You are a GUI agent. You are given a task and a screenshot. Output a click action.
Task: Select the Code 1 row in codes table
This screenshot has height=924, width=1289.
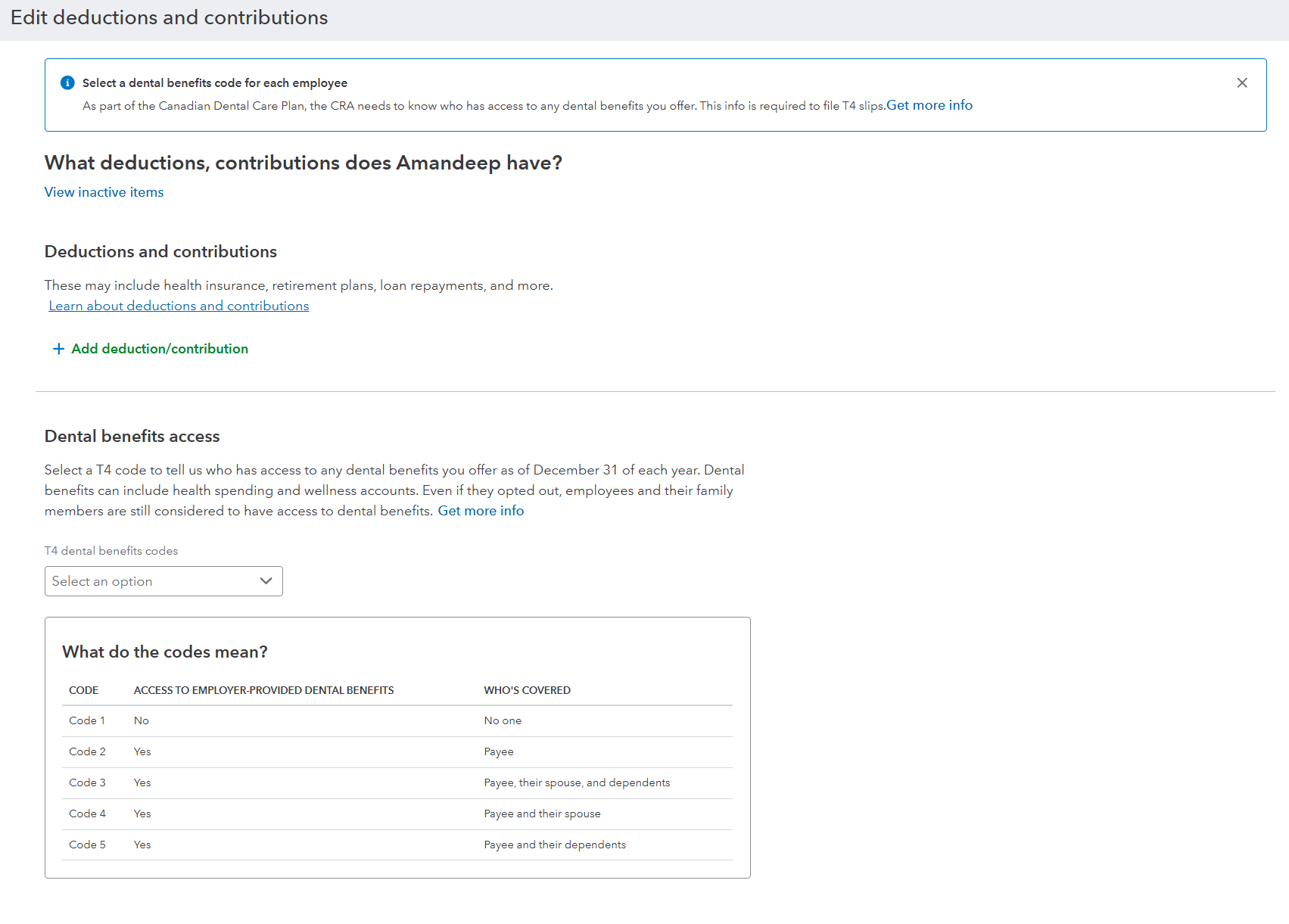(397, 720)
